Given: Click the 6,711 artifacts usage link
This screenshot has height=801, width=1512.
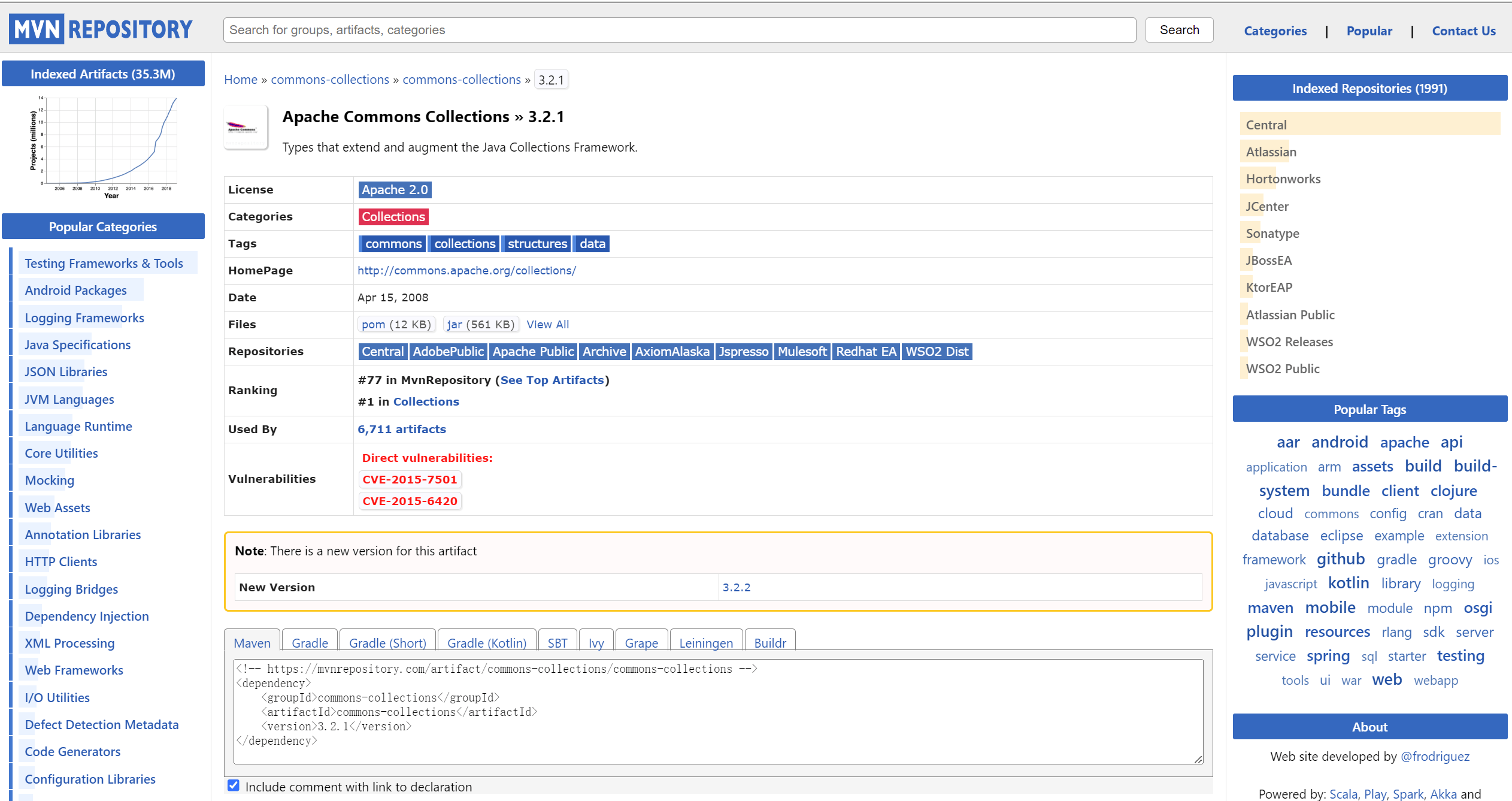Looking at the screenshot, I should (401, 429).
